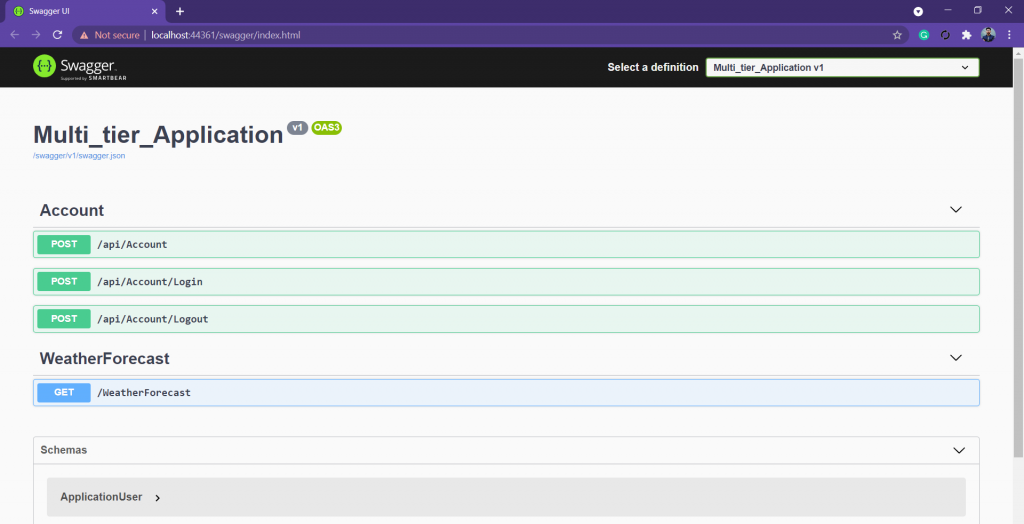The height and width of the screenshot is (524, 1024).
Task: Open the Chrome profile avatar
Action: [988, 35]
